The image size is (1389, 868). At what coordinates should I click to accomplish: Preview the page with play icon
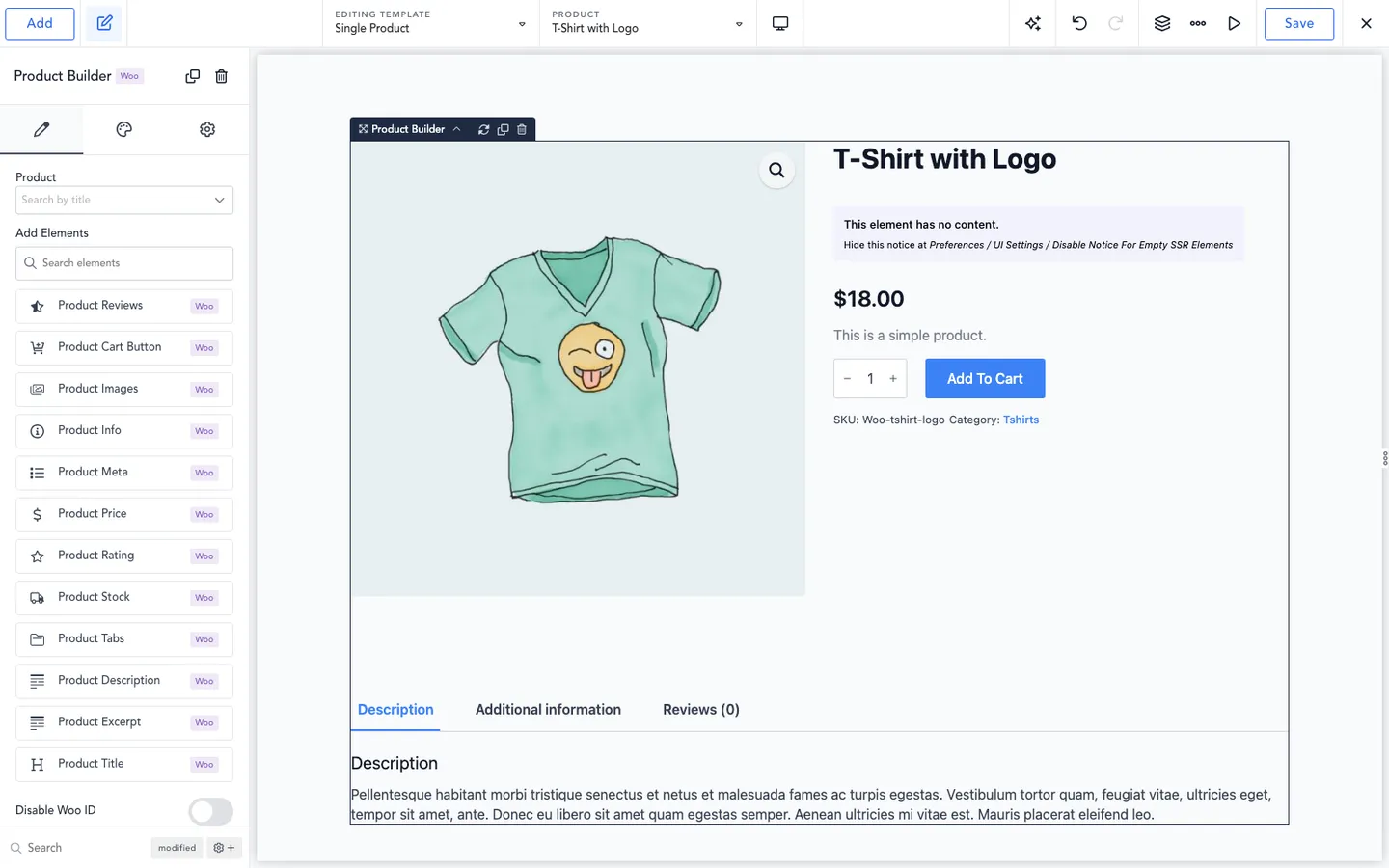(1234, 23)
